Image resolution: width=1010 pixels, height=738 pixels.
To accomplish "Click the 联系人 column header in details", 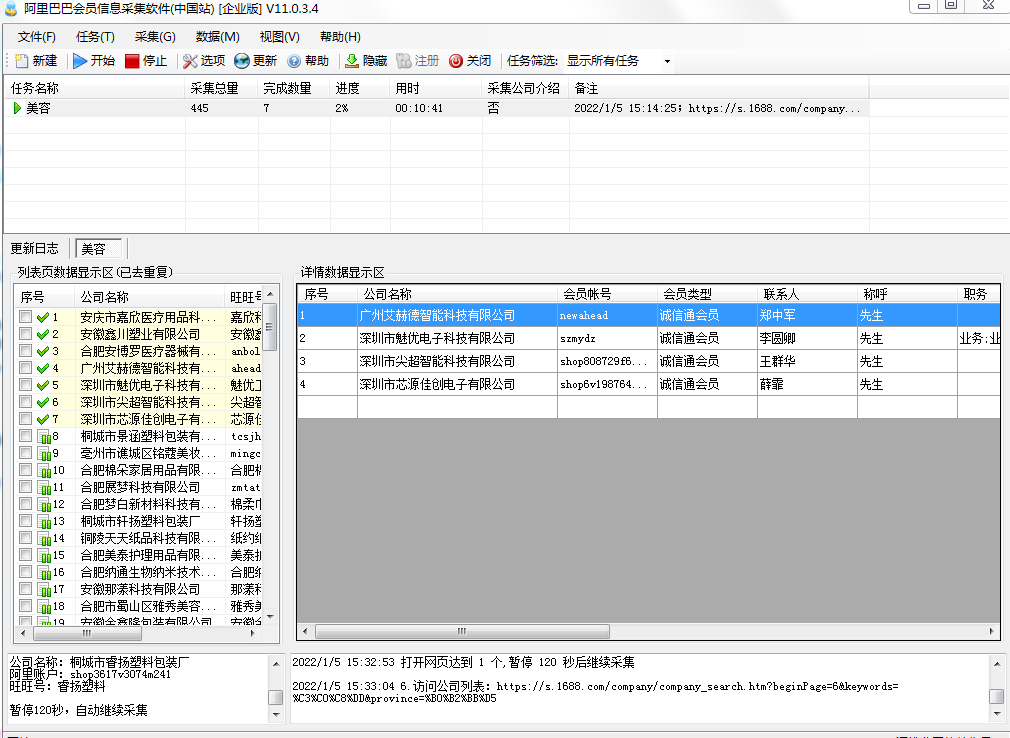I will click(x=806, y=294).
